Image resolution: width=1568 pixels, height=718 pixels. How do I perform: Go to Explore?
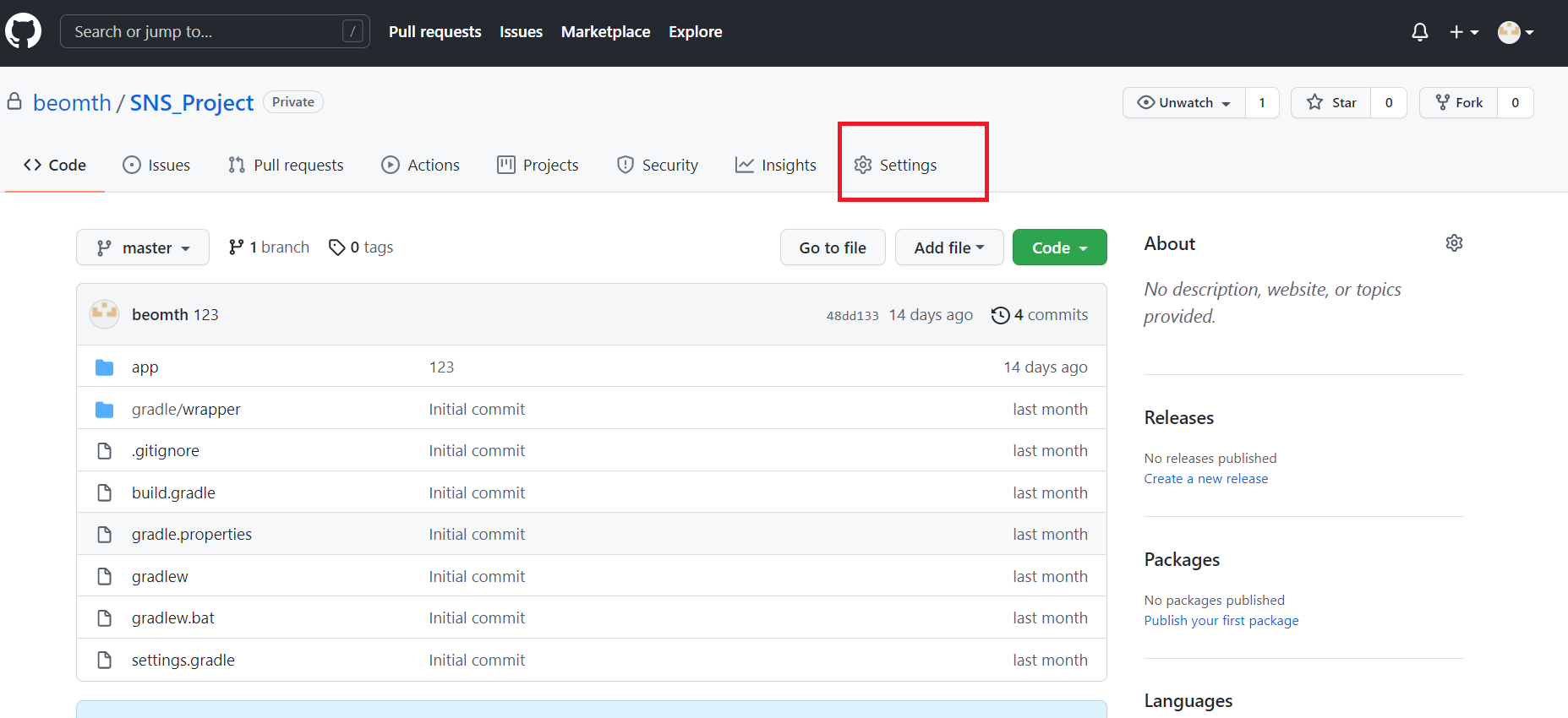695,32
